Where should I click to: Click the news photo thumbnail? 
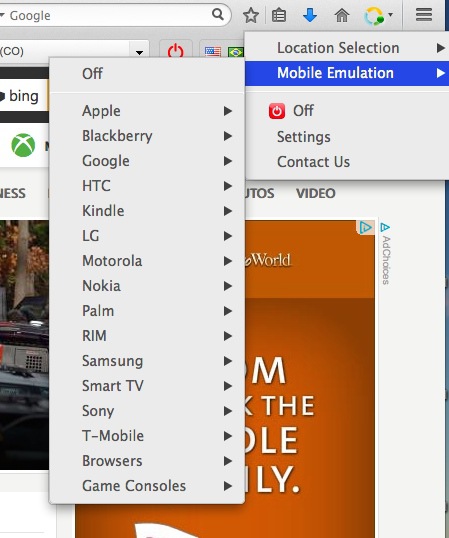click(x=24, y=345)
